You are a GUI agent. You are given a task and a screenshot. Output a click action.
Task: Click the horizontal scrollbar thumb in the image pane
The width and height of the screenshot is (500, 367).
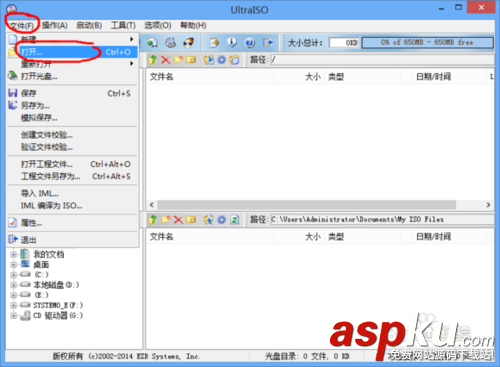click(x=306, y=204)
